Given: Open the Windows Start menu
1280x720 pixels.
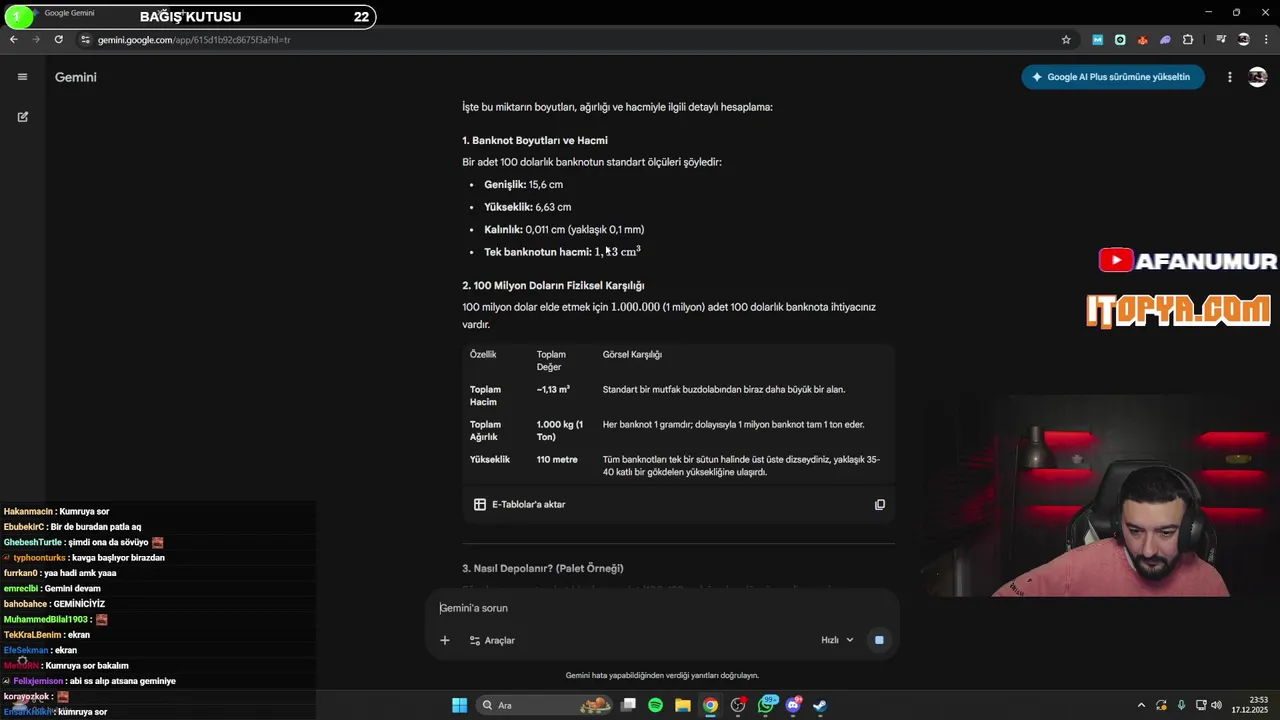Looking at the screenshot, I should [459, 705].
